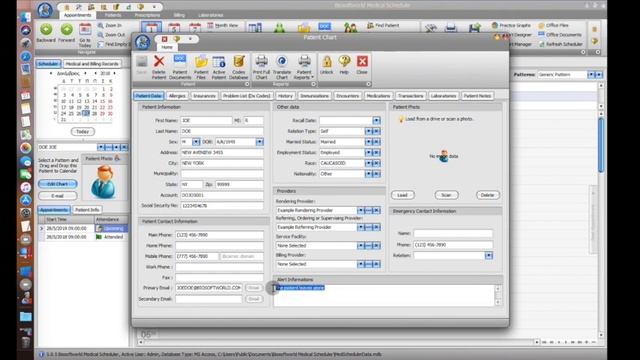
Task: Open the Patient Notes tab
Action: pos(477,96)
